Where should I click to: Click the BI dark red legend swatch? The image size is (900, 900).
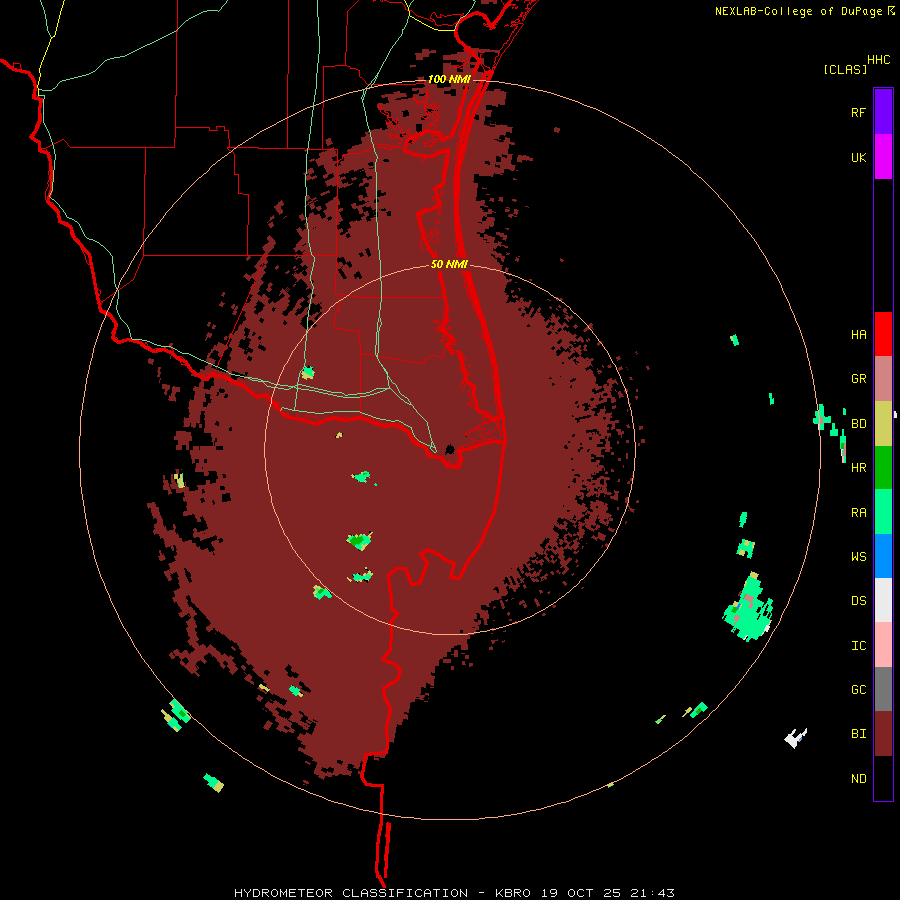click(x=883, y=734)
